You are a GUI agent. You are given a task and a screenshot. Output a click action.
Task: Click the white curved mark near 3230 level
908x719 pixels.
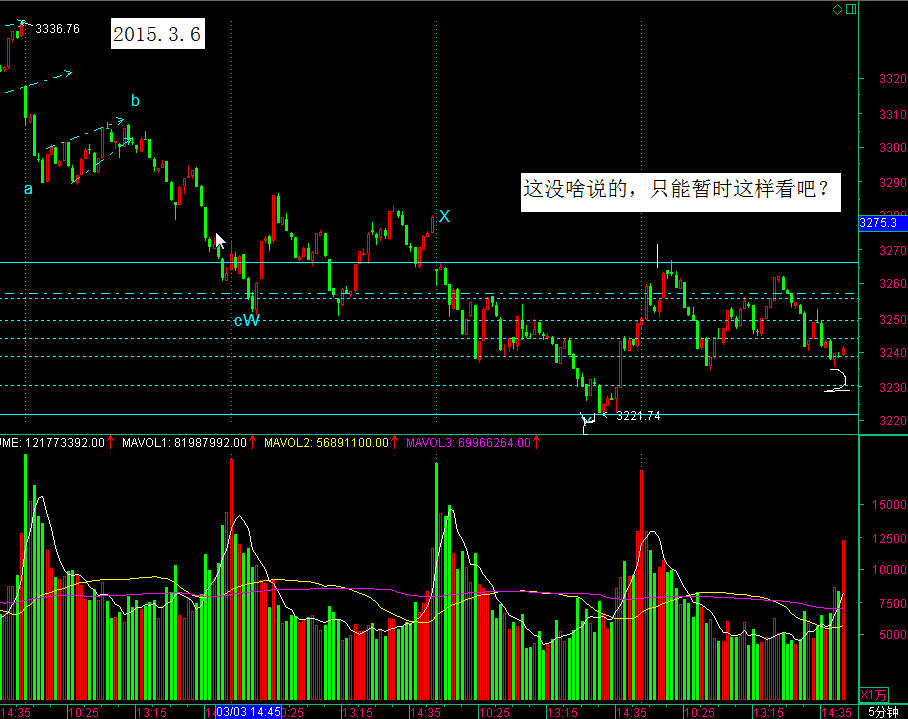click(837, 381)
